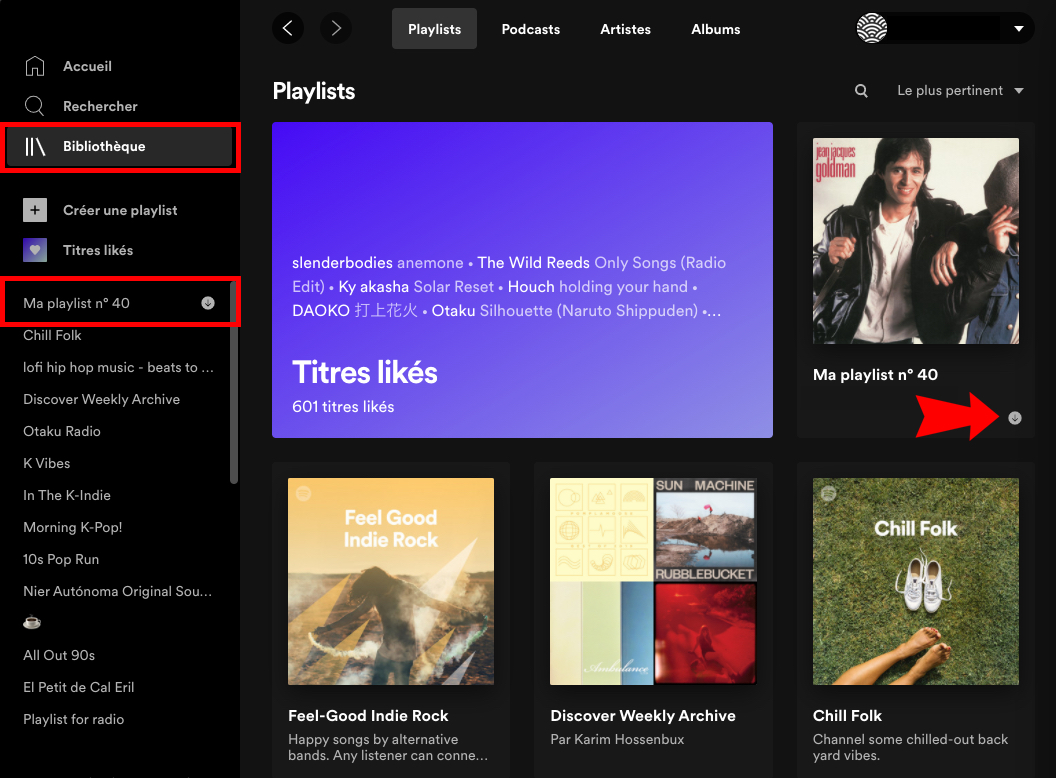Click the Accueil home icon
Viewport: 1056px width, 778px height.
click(x=33, y=66)
